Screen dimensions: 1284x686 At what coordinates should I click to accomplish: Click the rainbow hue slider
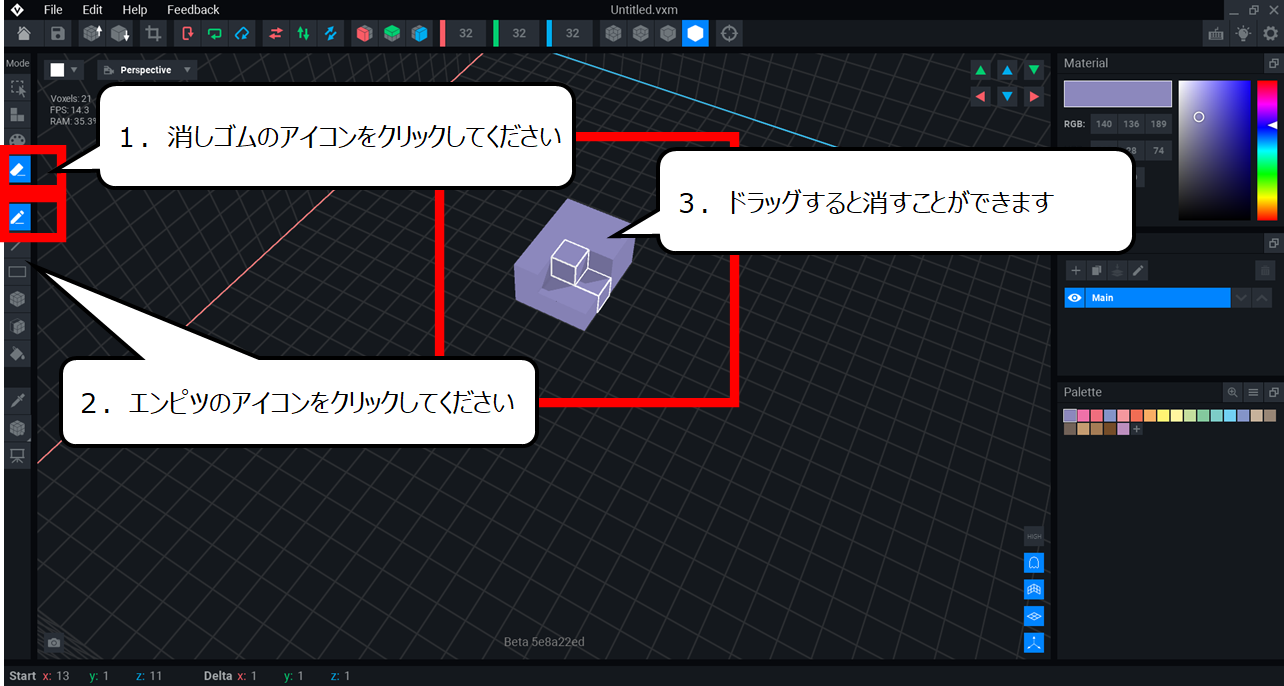pos(1266,150)
